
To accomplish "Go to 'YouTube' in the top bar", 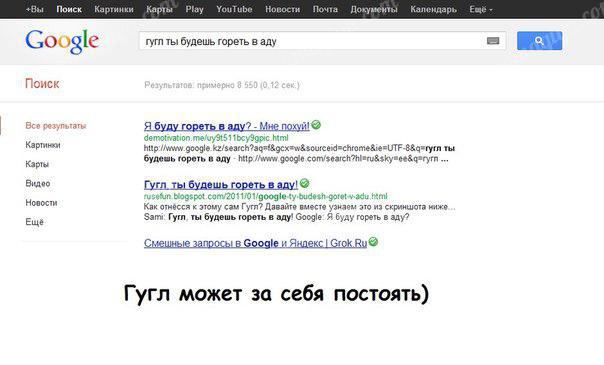I will coord(234,9).
